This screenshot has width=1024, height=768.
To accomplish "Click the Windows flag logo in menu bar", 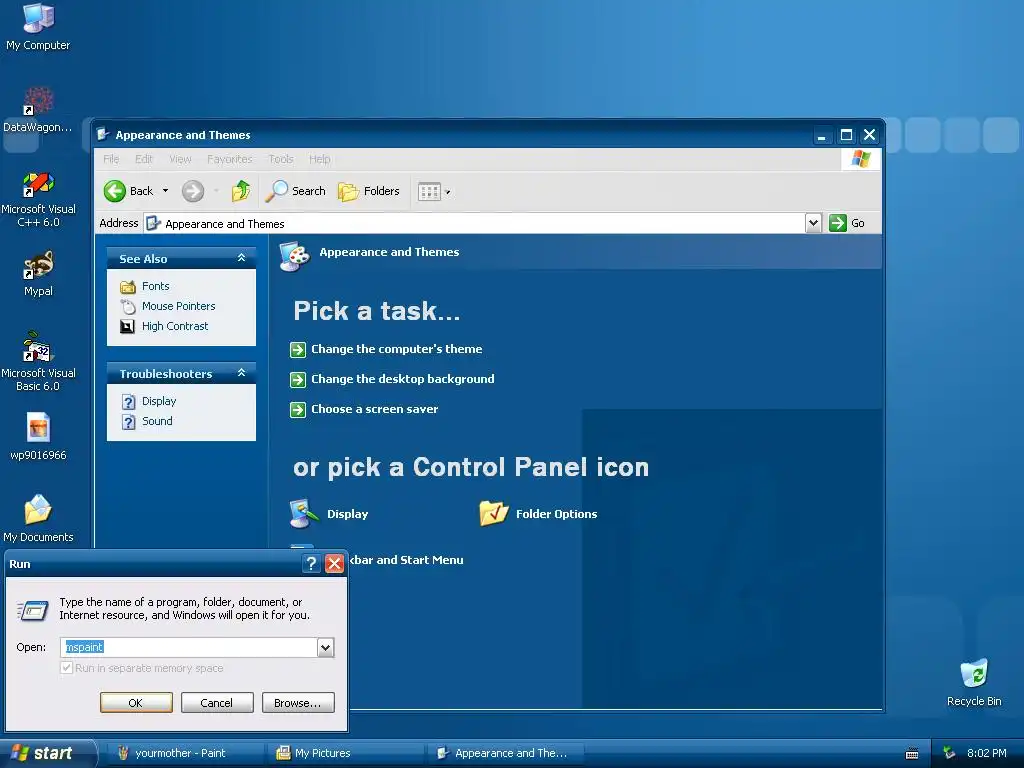I will coord(860,159).
